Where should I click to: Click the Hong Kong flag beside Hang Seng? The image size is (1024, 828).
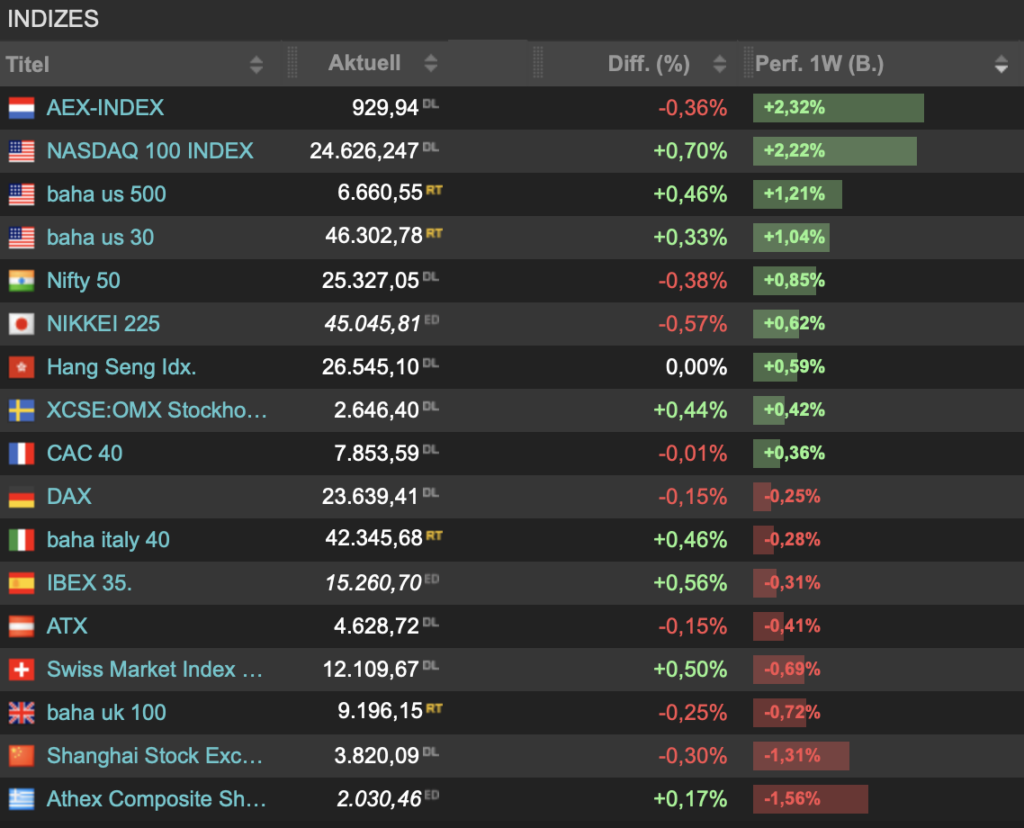(x=21, y=367)
